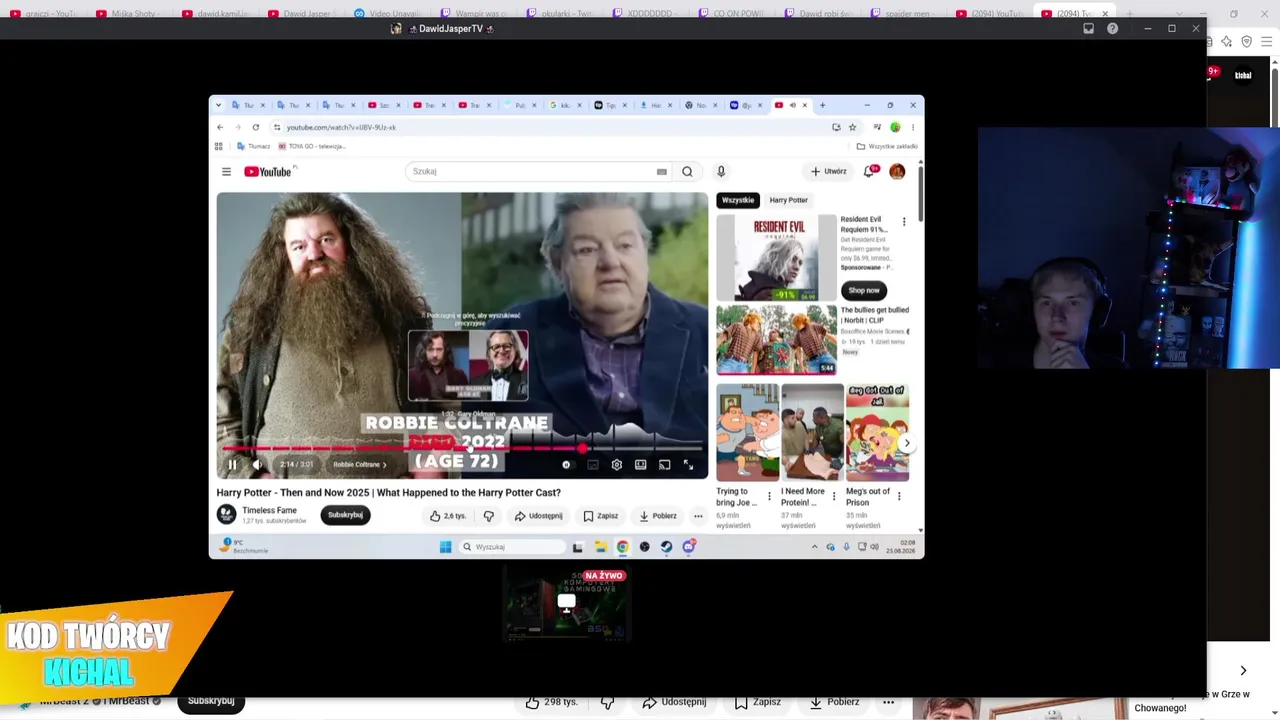Open Chrome tab search dropdown arrow
This screenshot has height=720, width=1280.
point(220,105)
